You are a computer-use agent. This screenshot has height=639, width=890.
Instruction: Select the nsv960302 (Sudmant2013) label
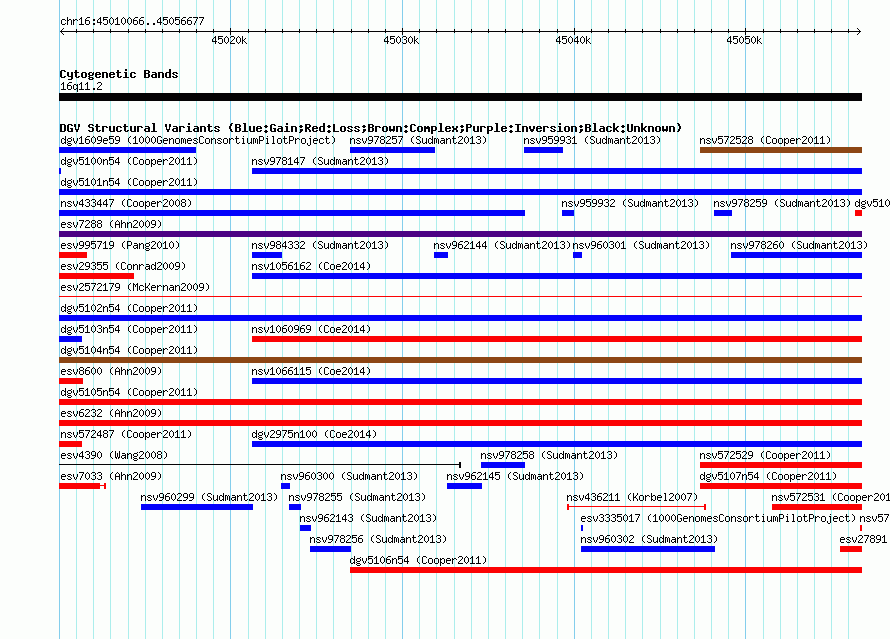[649, 539]
